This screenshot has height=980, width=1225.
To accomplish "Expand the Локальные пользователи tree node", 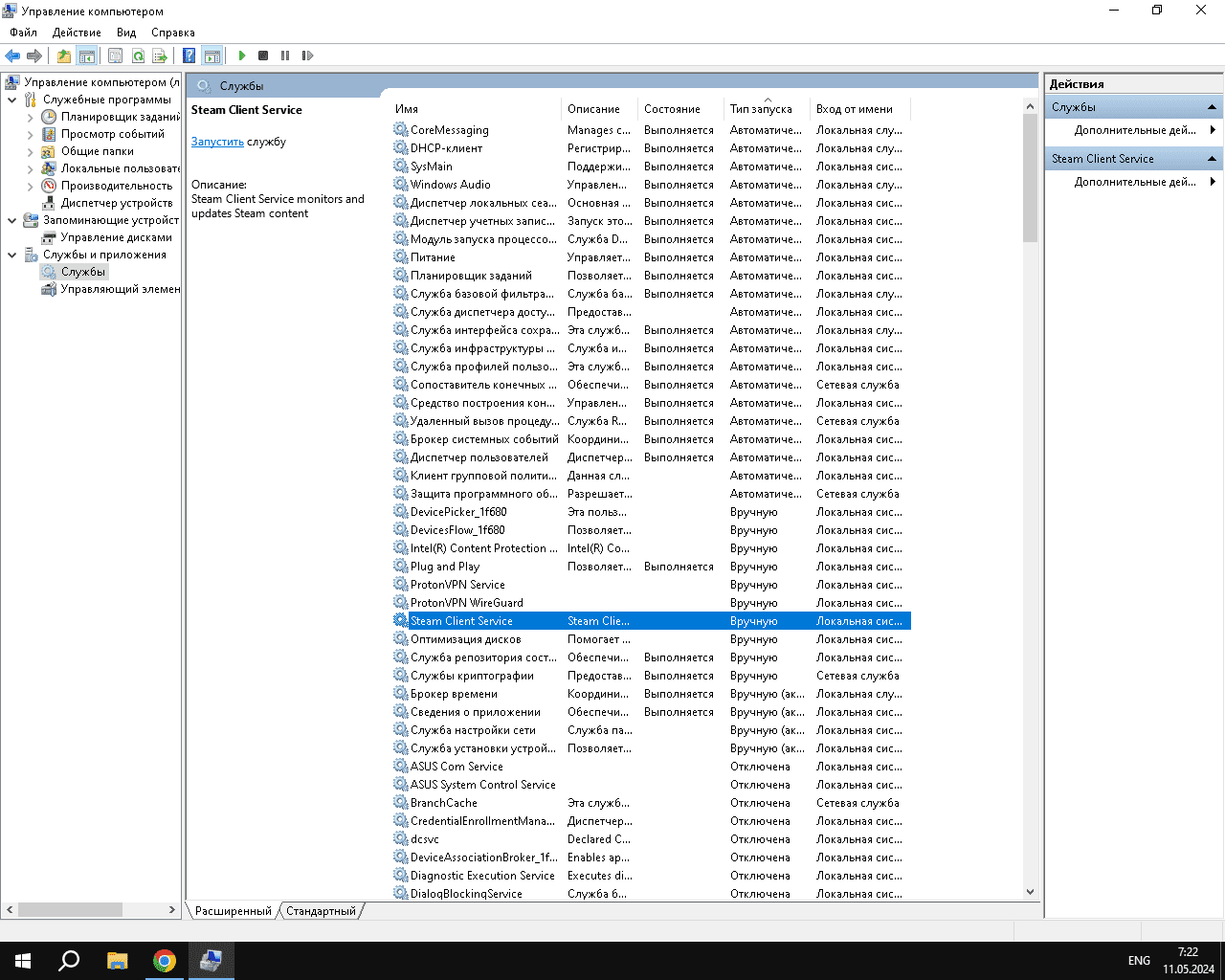I will point(31,168).
